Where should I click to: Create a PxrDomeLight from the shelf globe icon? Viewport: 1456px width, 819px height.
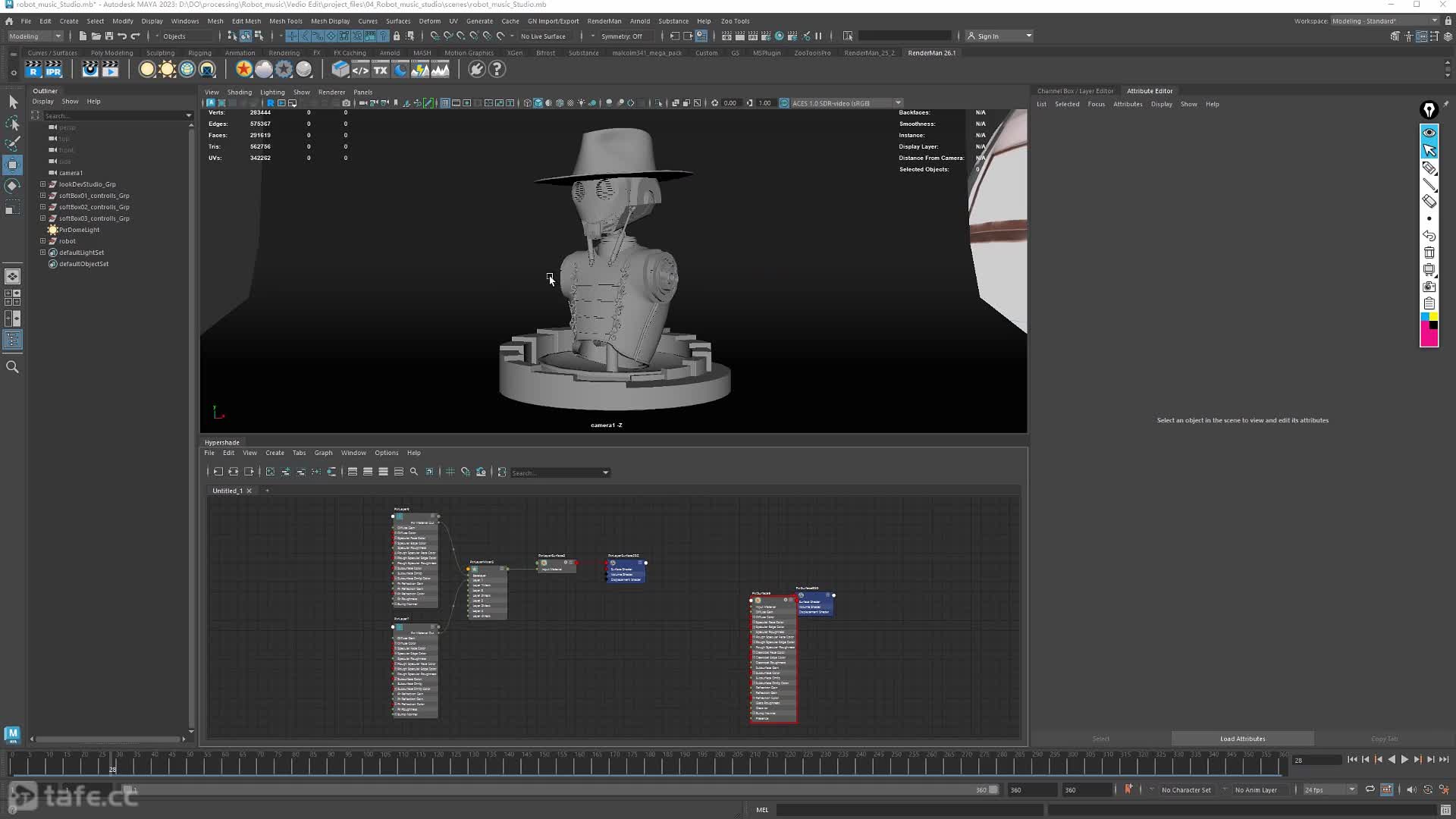pyautogui.click(x=187, y=70)
